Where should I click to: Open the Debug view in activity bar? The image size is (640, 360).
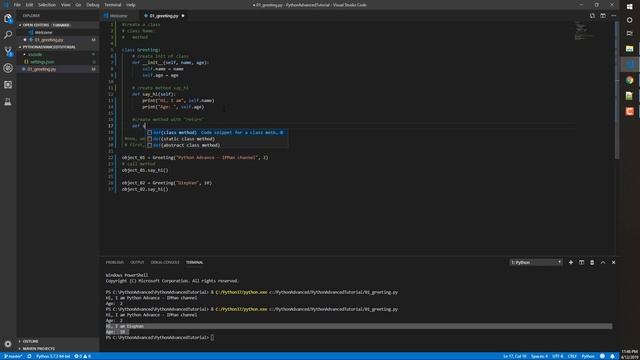[x=8, y=68]
